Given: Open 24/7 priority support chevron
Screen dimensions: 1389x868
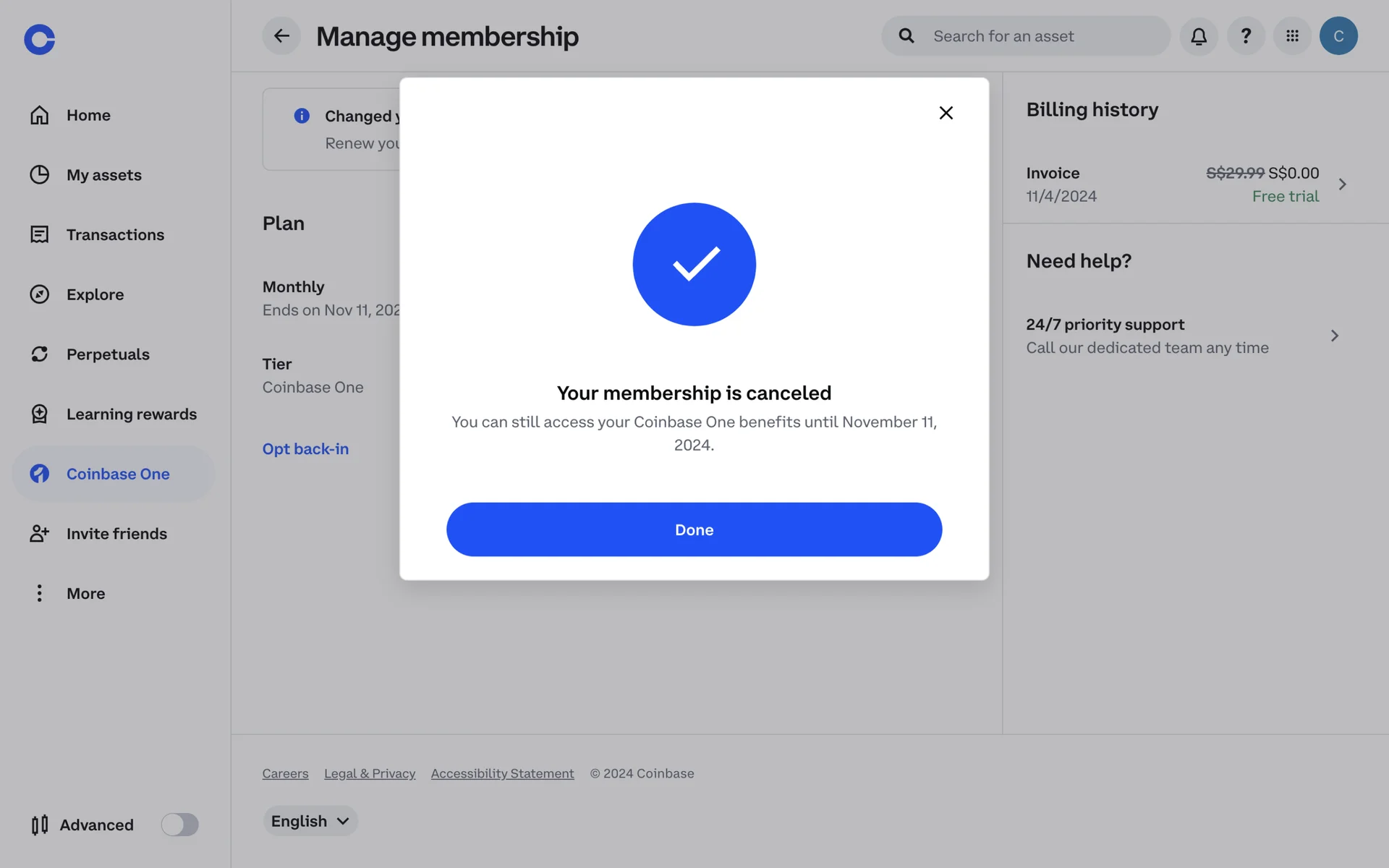Looking at the screenshot, I should (1334, 336).
